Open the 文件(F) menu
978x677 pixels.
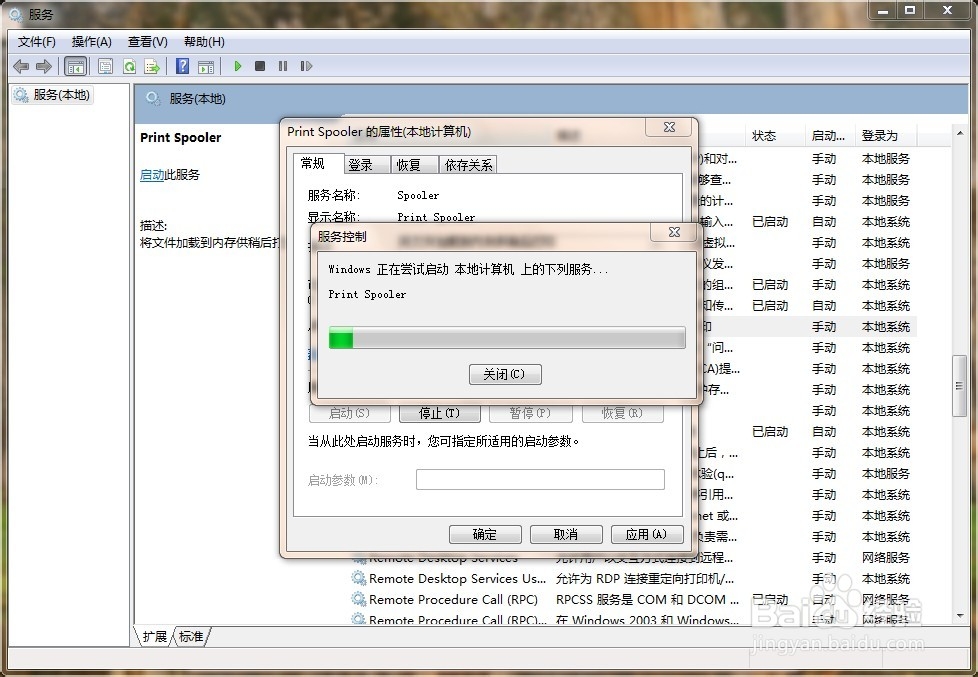click(x=37, y=42)
